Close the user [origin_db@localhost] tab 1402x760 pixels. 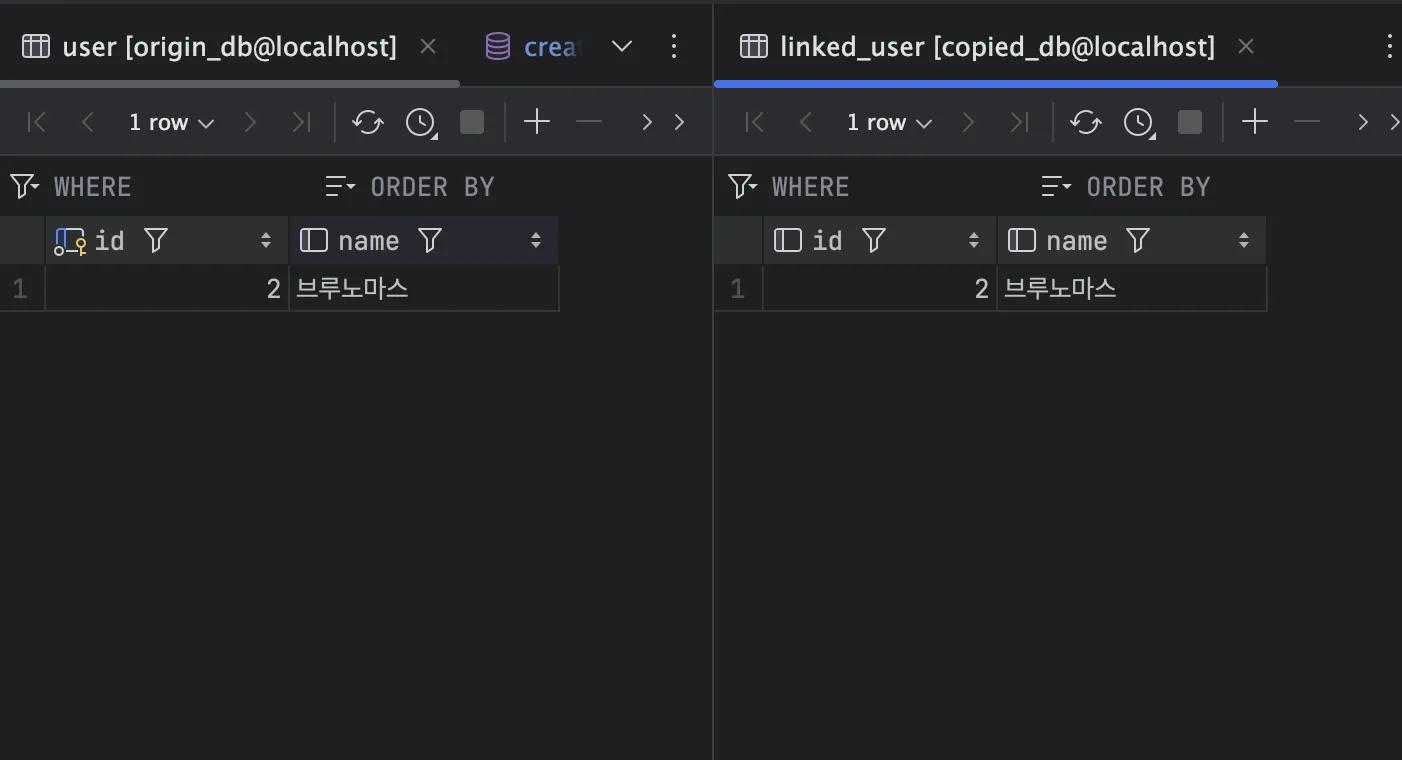[428, 46]
